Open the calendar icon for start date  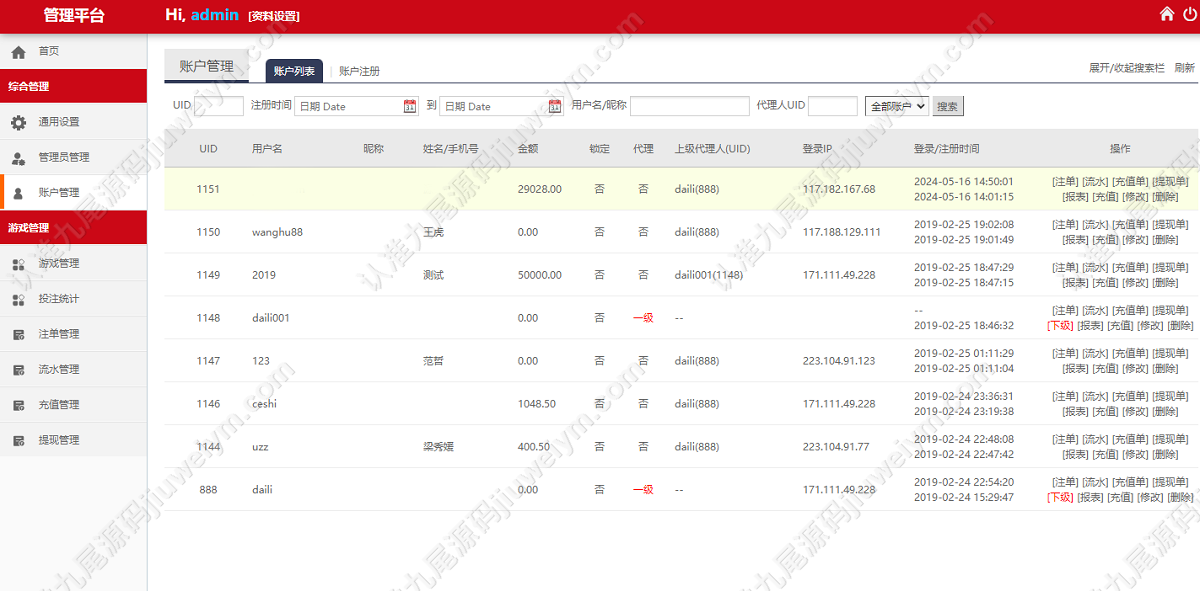[x=410, y=106]
